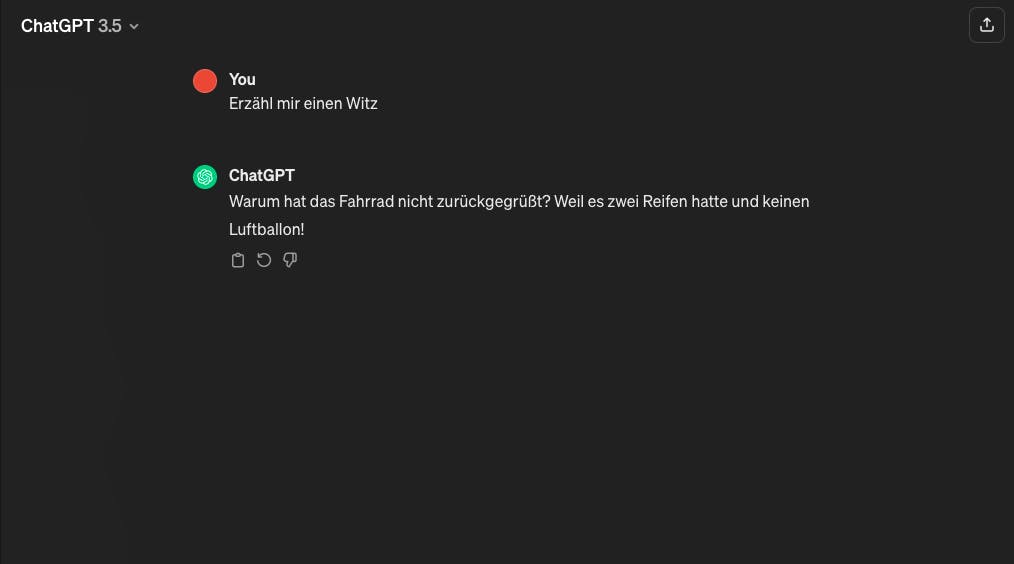Click the word "Luftballon!" on the second line
Viewport: 1014px width, 564px height.
click(x=266, y=230)
